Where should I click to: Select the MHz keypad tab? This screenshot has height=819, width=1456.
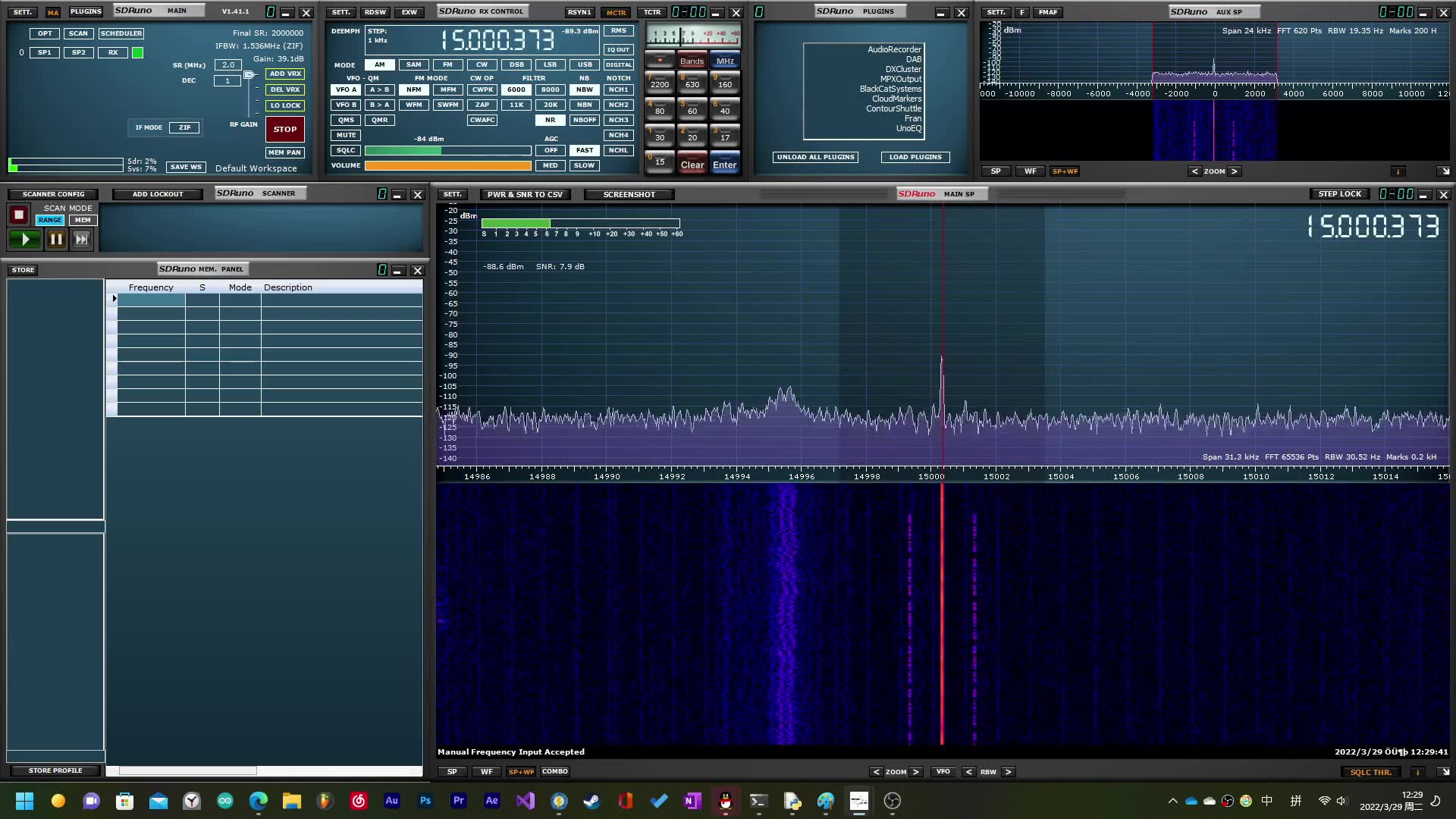click(725, 61)
